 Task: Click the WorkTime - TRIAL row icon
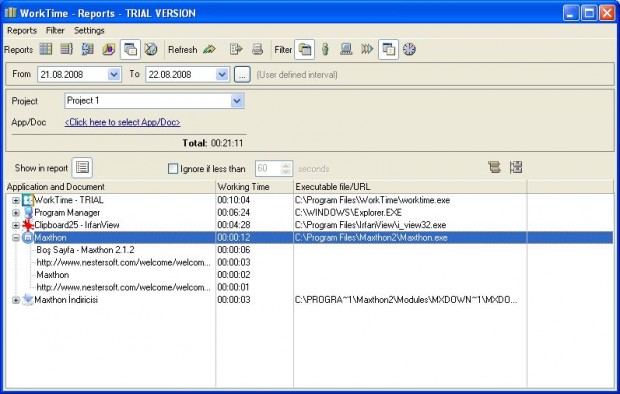[x=28, y=200]
